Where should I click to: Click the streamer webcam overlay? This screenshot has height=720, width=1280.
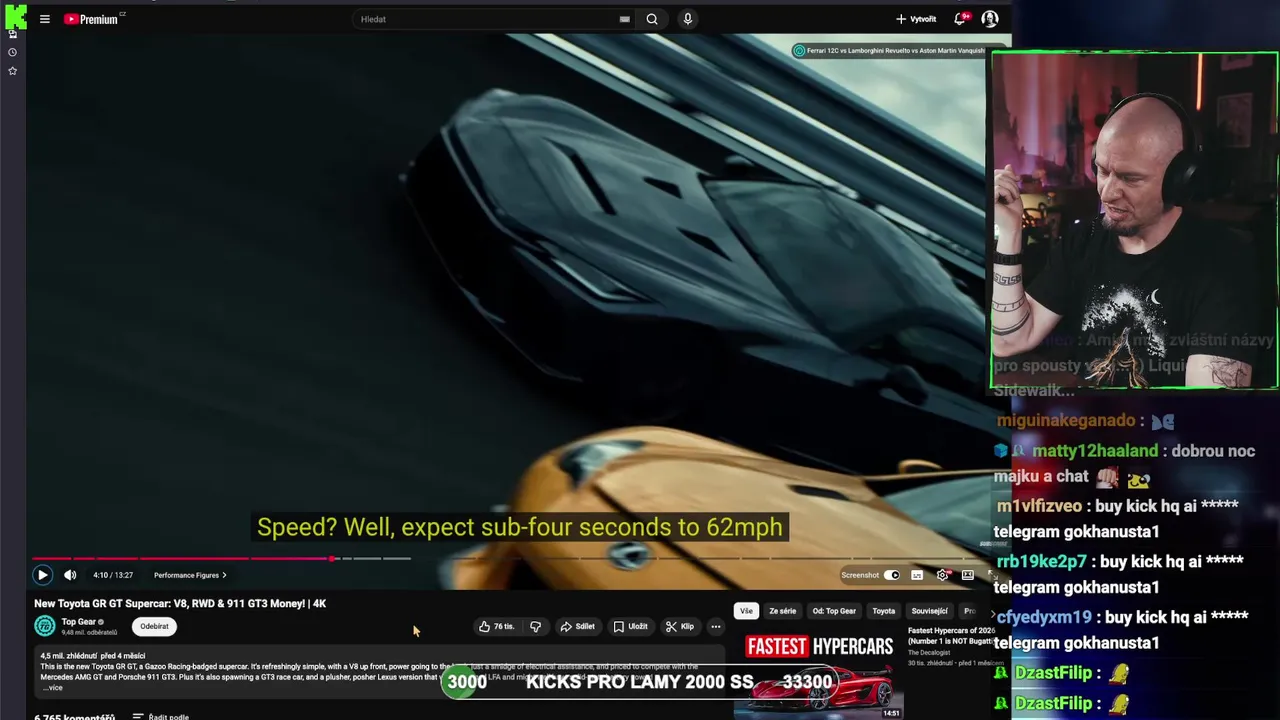tap(1134, 220)
